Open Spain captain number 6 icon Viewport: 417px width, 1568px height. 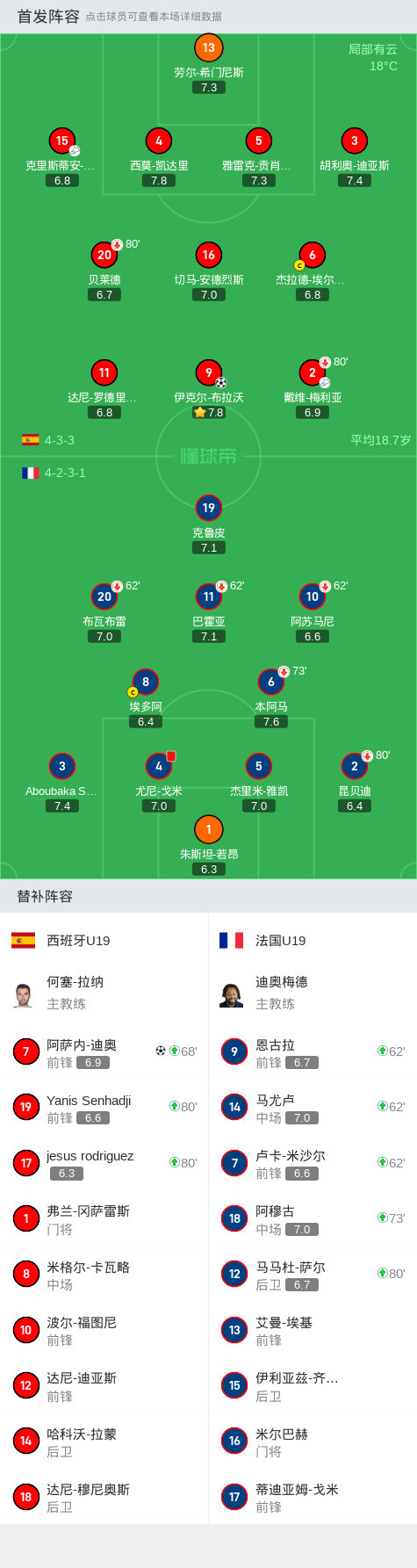click(x=313, y=255)
